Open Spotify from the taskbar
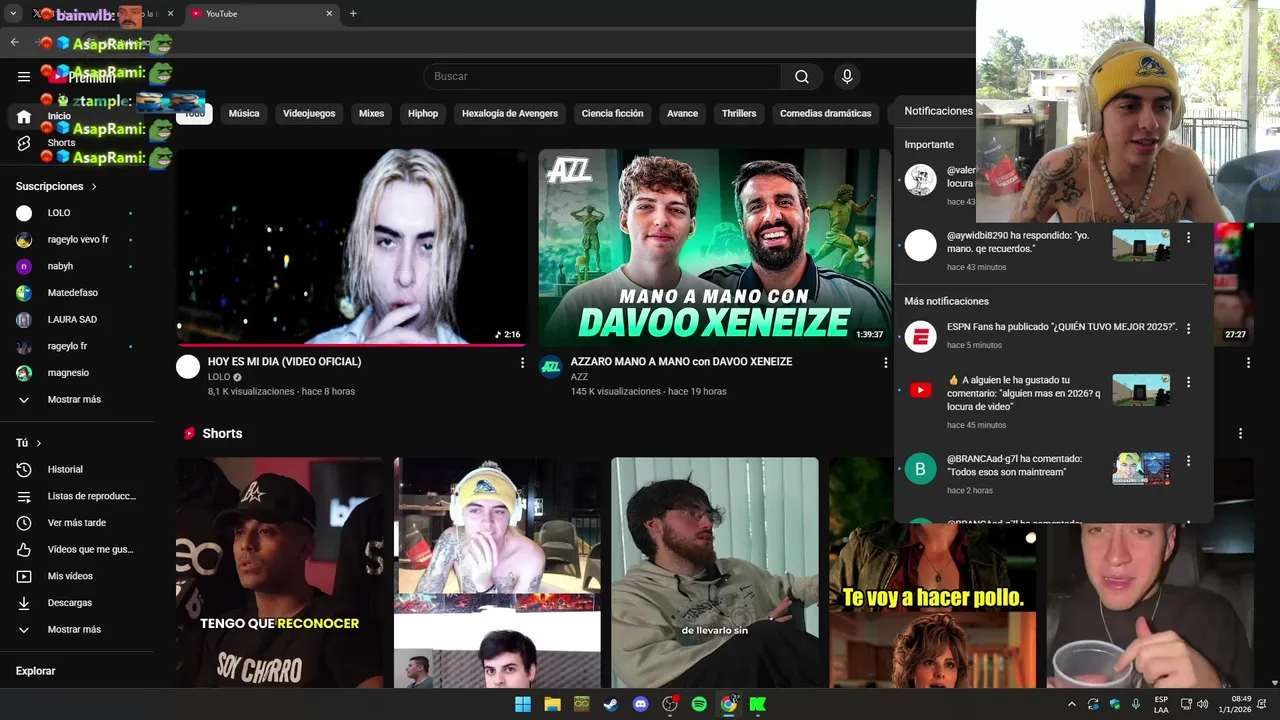 [x=699, y=704]
